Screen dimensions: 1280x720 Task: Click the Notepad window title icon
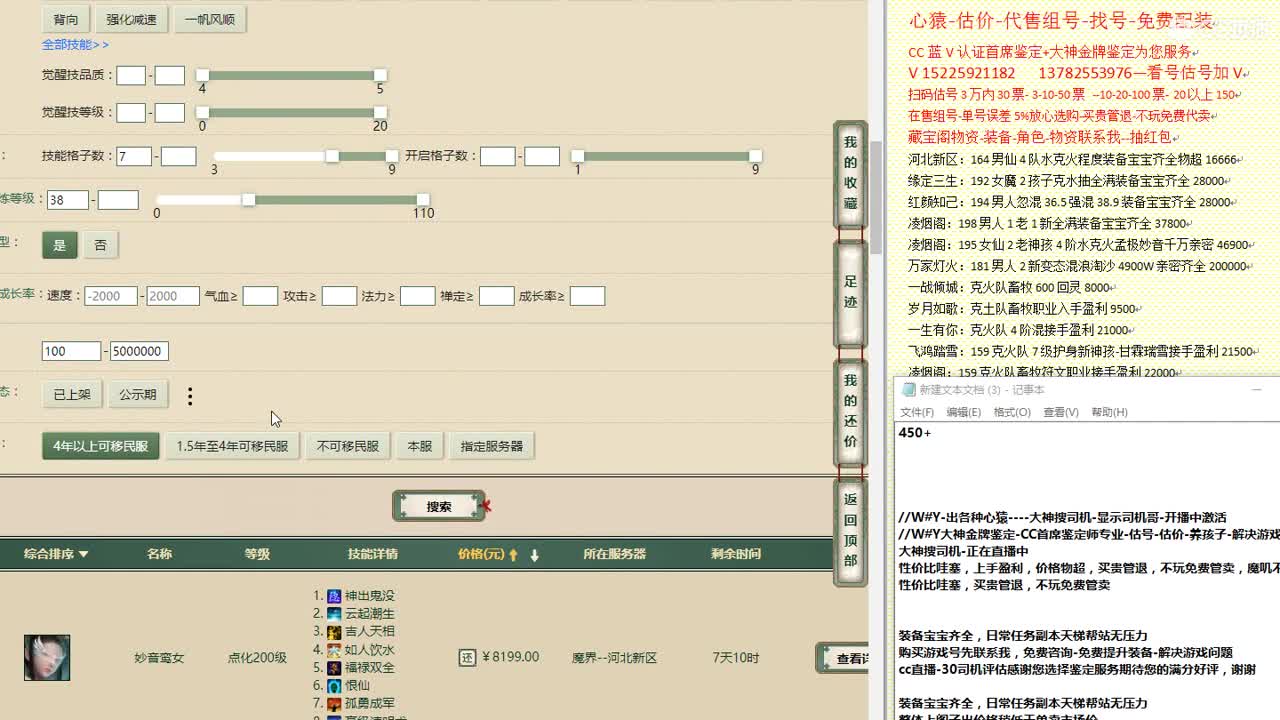pyautogui.click(x=908, y=390)
